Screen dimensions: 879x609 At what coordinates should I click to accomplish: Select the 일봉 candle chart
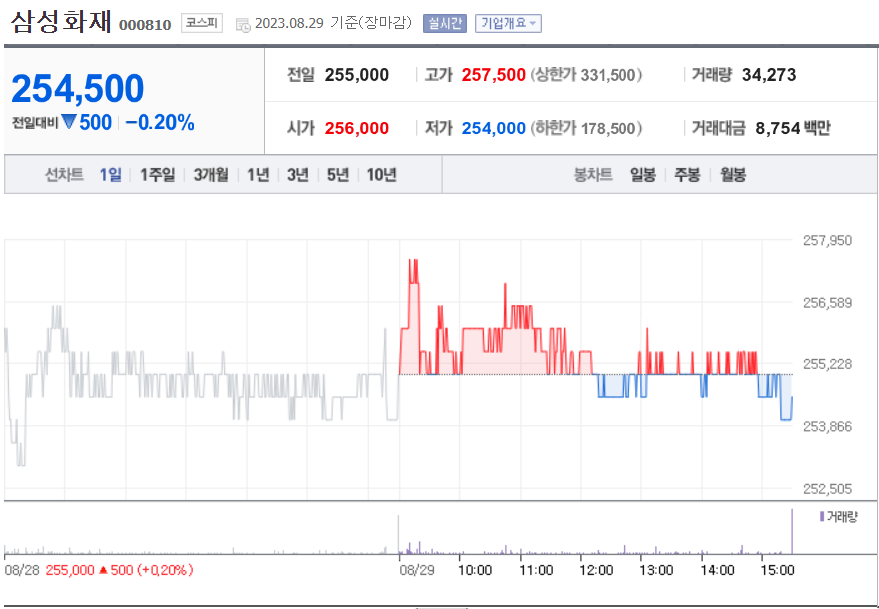(x=642, y=175)
